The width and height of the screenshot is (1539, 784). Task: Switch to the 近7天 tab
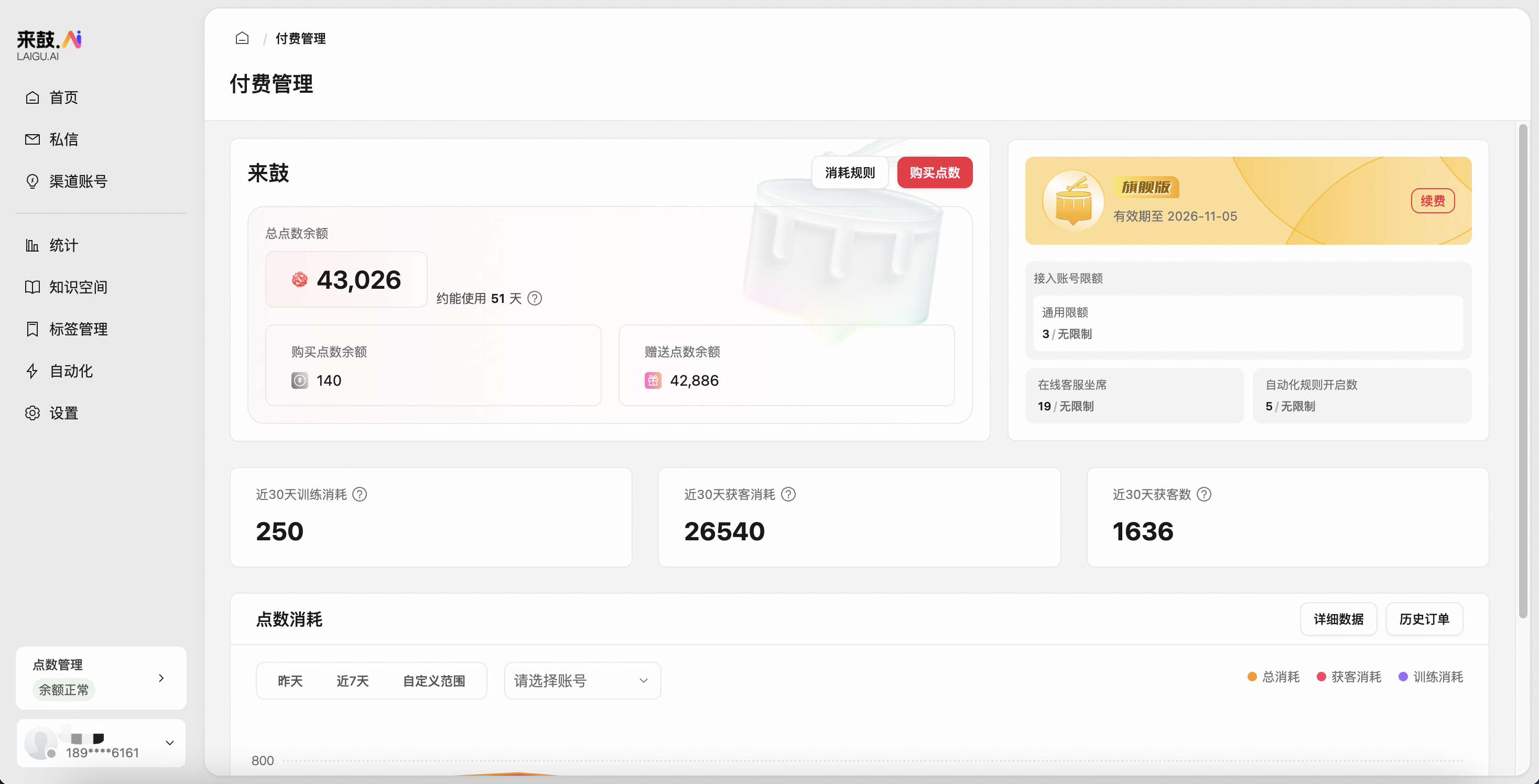click(x=352, y=680)
